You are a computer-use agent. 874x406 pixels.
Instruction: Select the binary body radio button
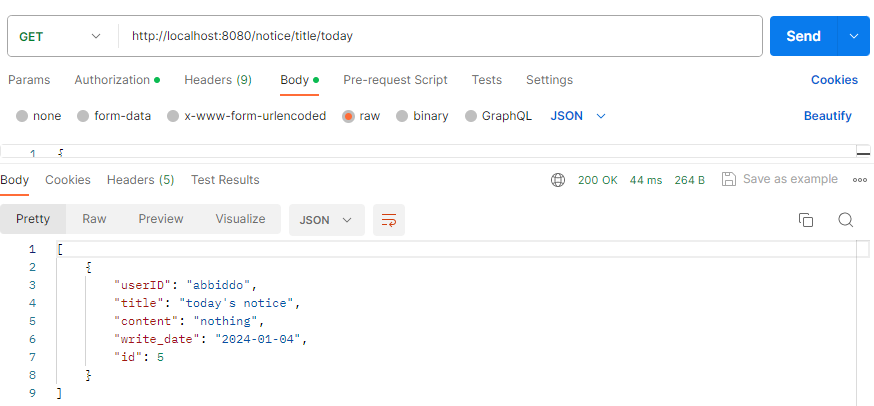coord(402,116)
